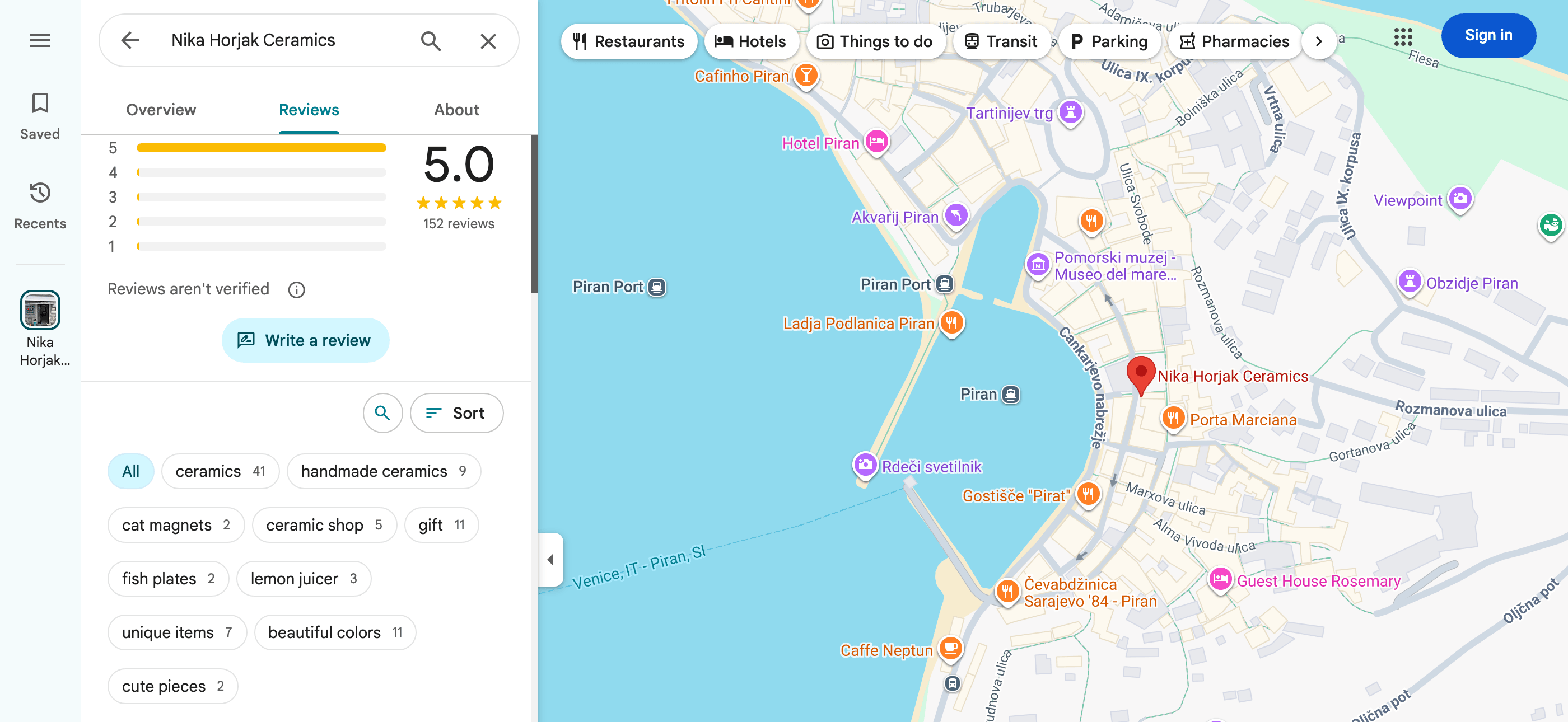The width and height of the screenshot is (1568, 722).
Task: Open the Google apps grid icon
Action: click(1403, 37)
